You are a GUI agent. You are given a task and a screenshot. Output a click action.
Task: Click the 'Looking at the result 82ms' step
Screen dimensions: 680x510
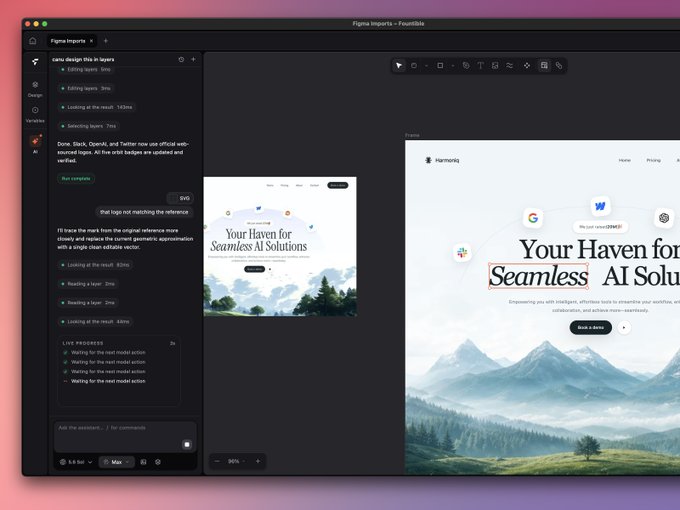[95, 265]
